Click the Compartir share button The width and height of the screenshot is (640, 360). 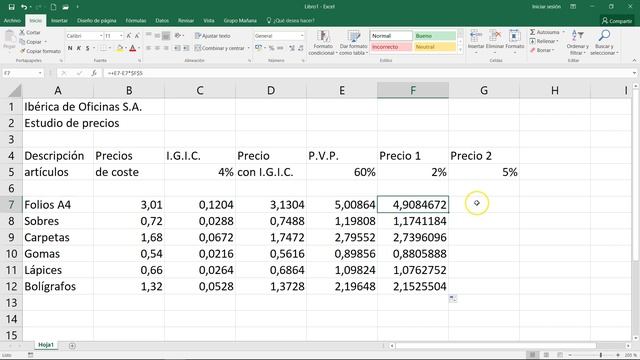click(616, 21)
